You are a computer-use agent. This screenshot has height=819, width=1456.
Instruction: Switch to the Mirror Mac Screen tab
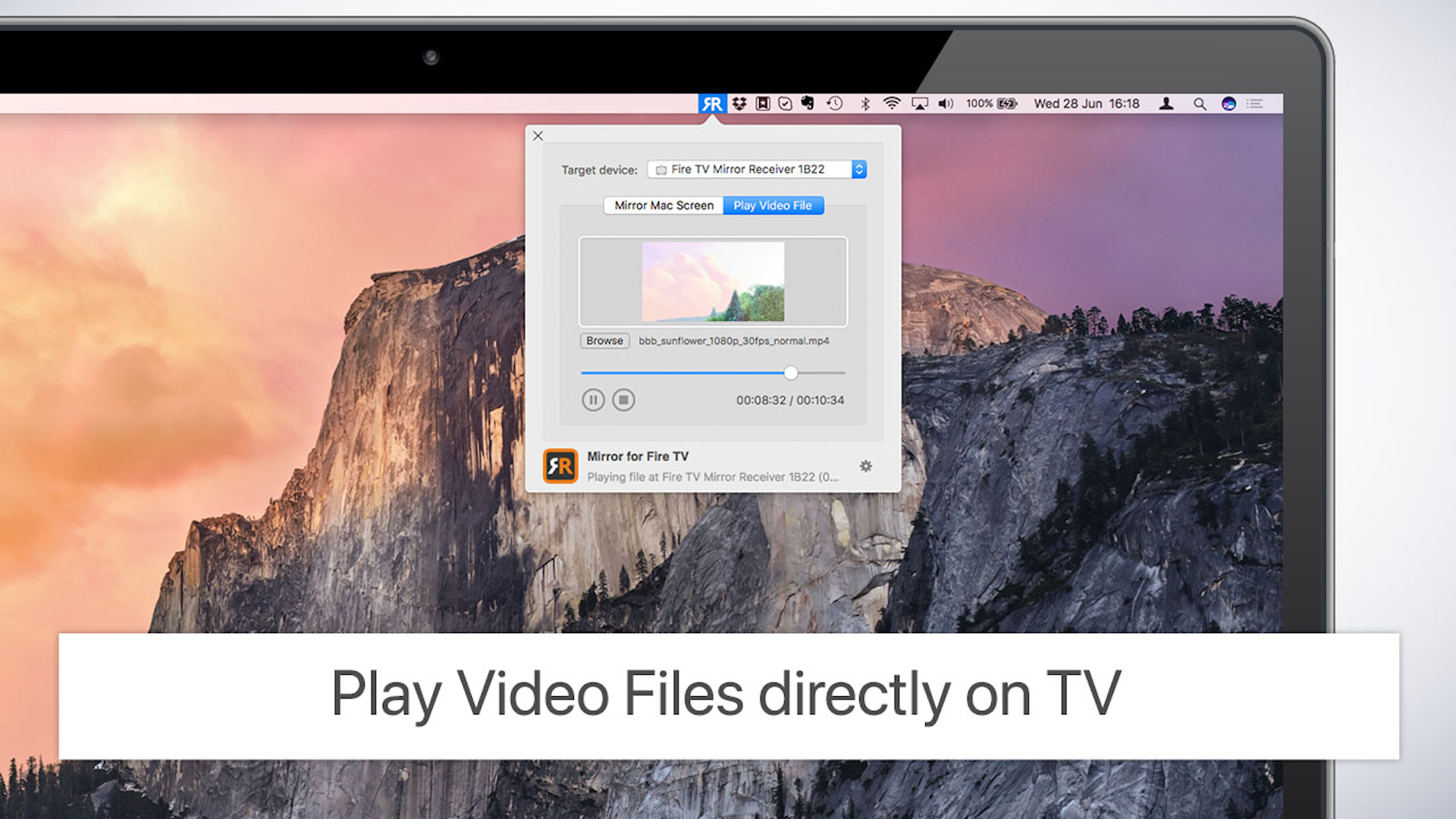[663, 206]
